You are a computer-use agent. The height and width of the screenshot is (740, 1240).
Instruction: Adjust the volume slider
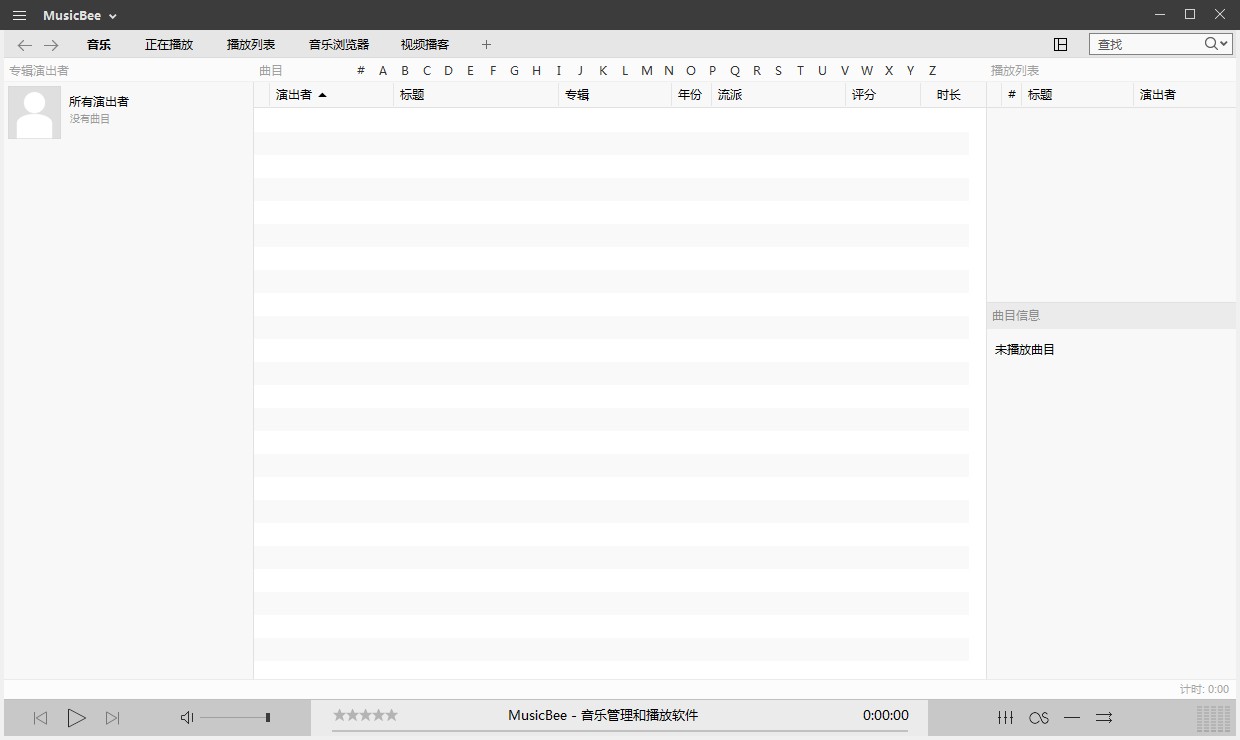pyautogui.click(x=235, y=718)
